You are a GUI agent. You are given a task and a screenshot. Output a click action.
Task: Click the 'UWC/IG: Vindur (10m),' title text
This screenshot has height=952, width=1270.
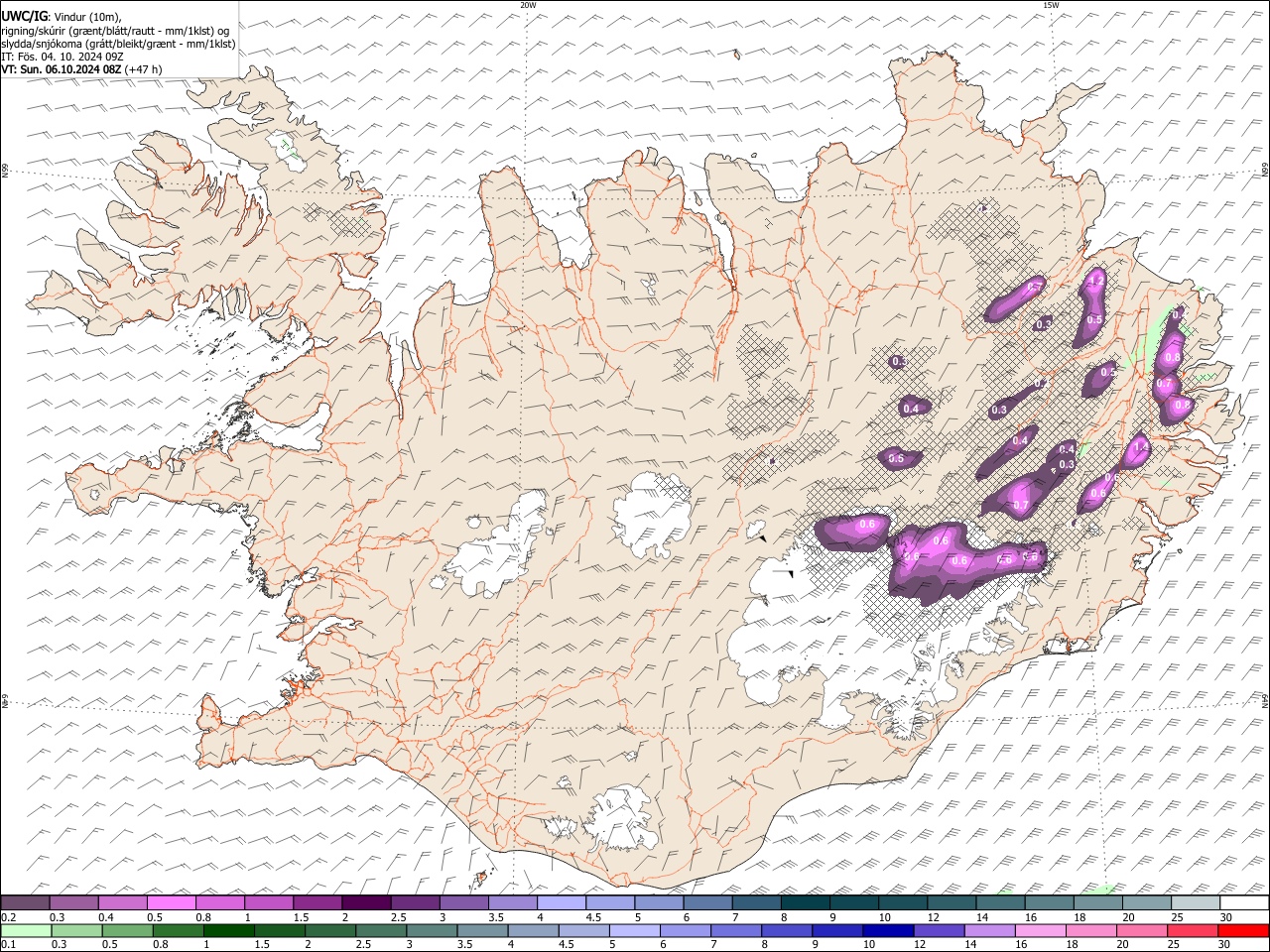62,16
